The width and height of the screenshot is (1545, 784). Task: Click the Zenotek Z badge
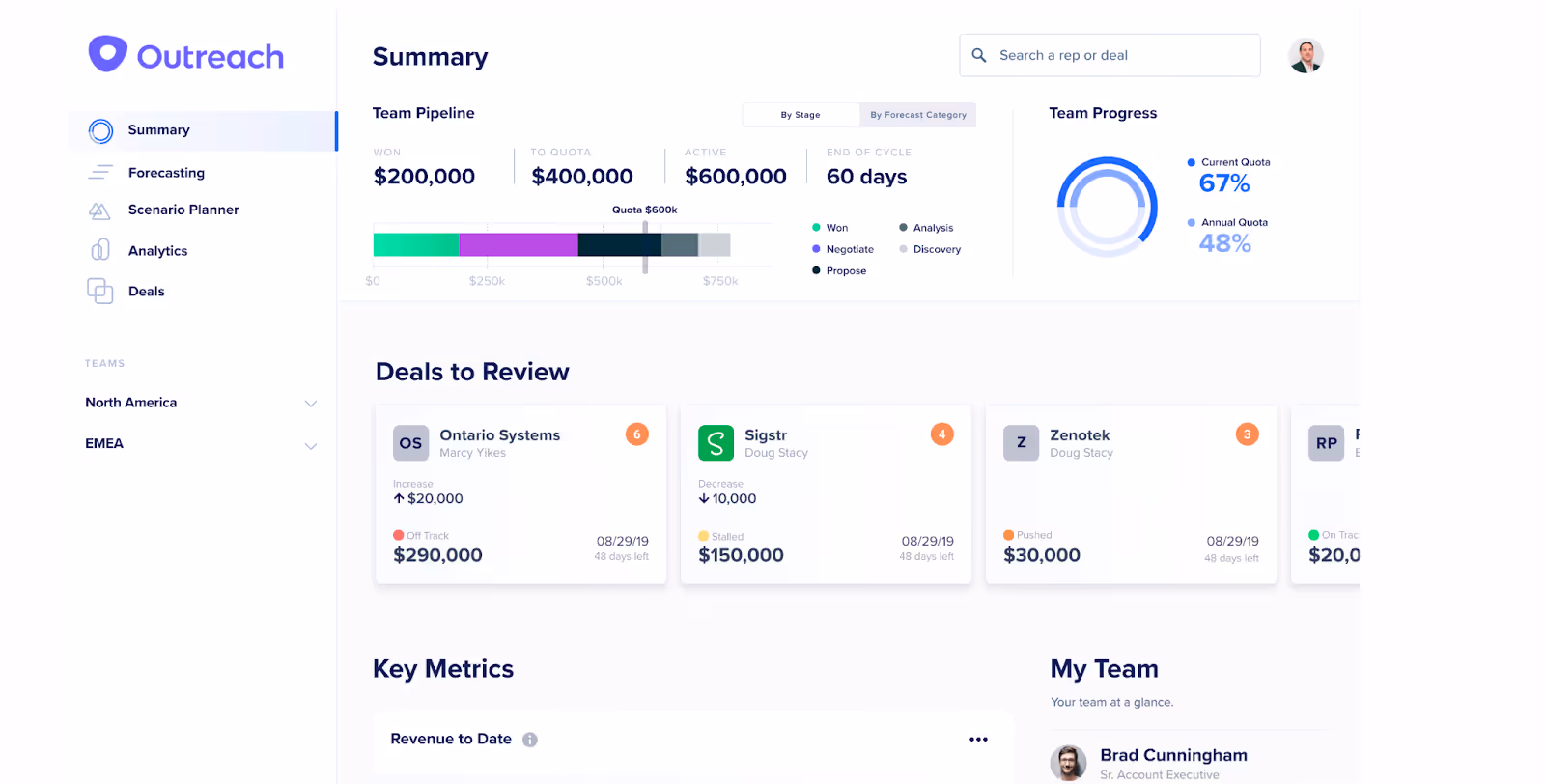(x=1021, y=443)
